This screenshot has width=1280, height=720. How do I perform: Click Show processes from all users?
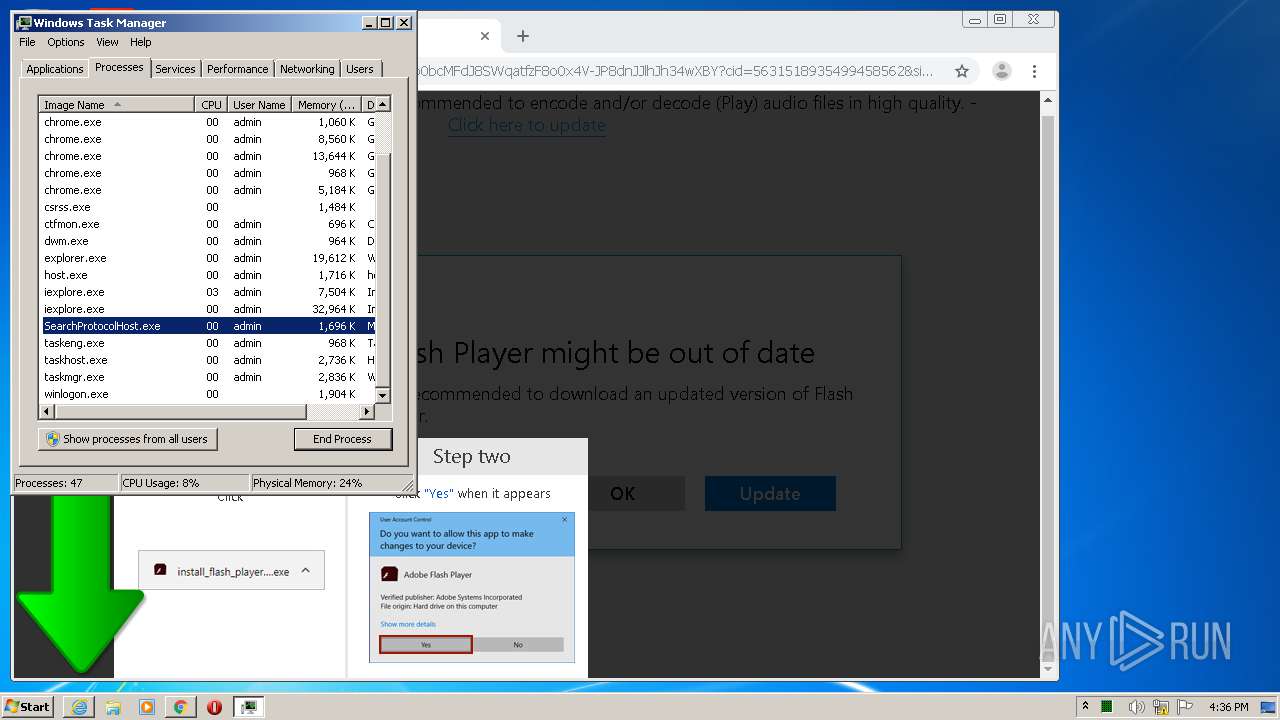coord(127,439)
